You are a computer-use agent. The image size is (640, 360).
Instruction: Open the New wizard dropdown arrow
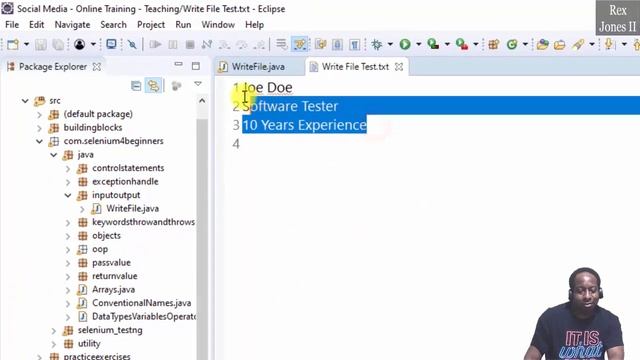26,44
